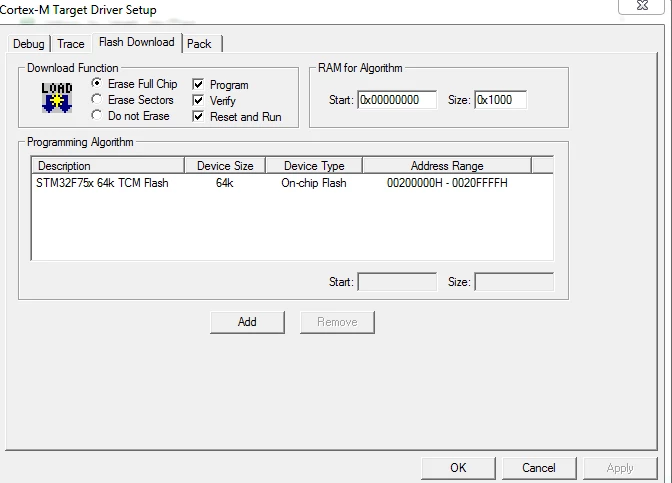The height and width of the screenshot is (483, 672).
Task: Disable the Reset and Run checkbox
Action: 198,116
